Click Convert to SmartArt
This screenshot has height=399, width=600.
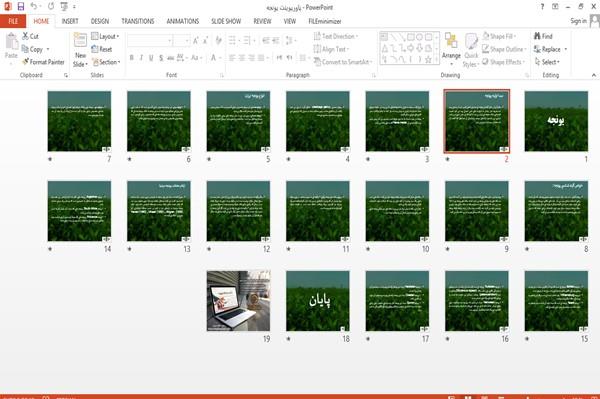tap(342, 62)
